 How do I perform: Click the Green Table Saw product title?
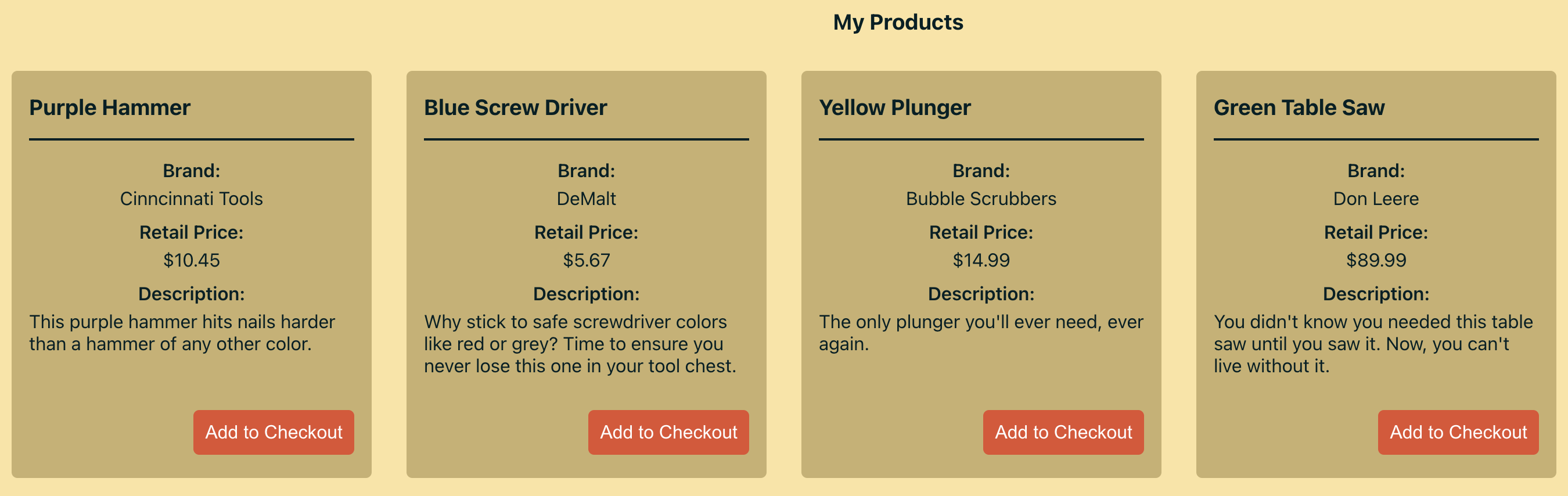pyautogui.click(x=1299, y=107)
